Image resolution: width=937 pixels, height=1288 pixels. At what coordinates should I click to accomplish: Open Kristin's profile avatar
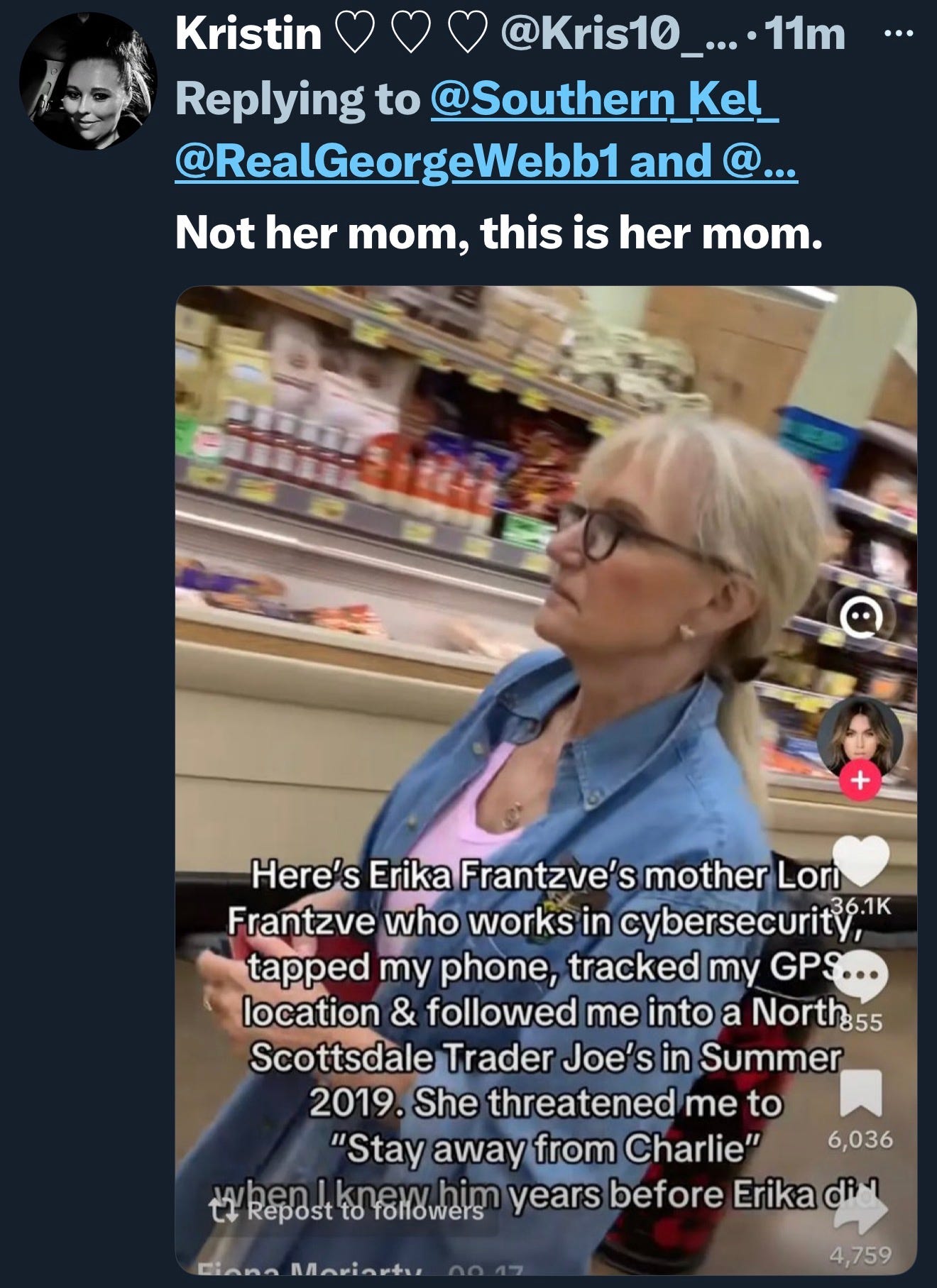click(88, 81)
